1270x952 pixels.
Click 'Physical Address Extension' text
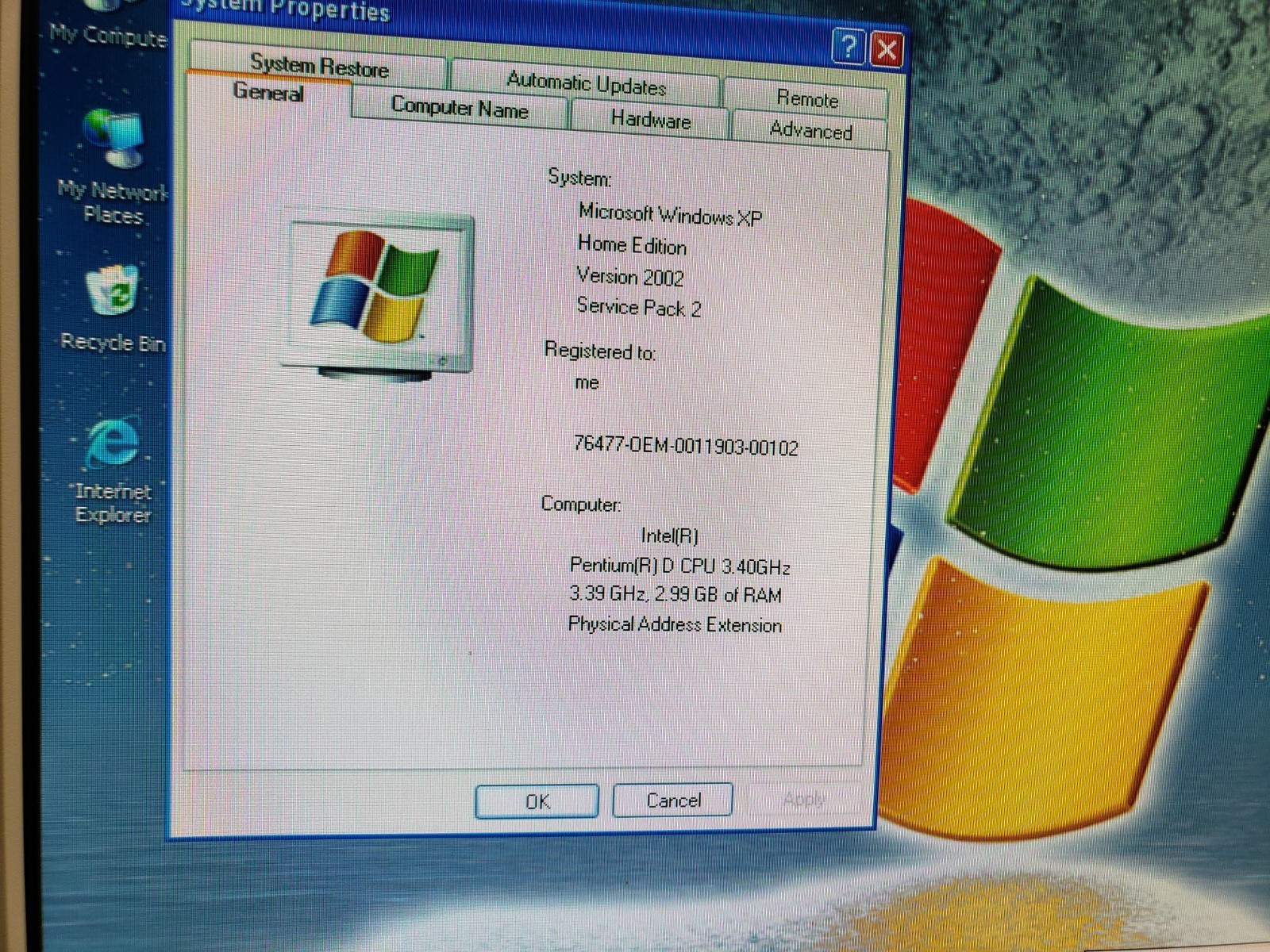(675, 624)
